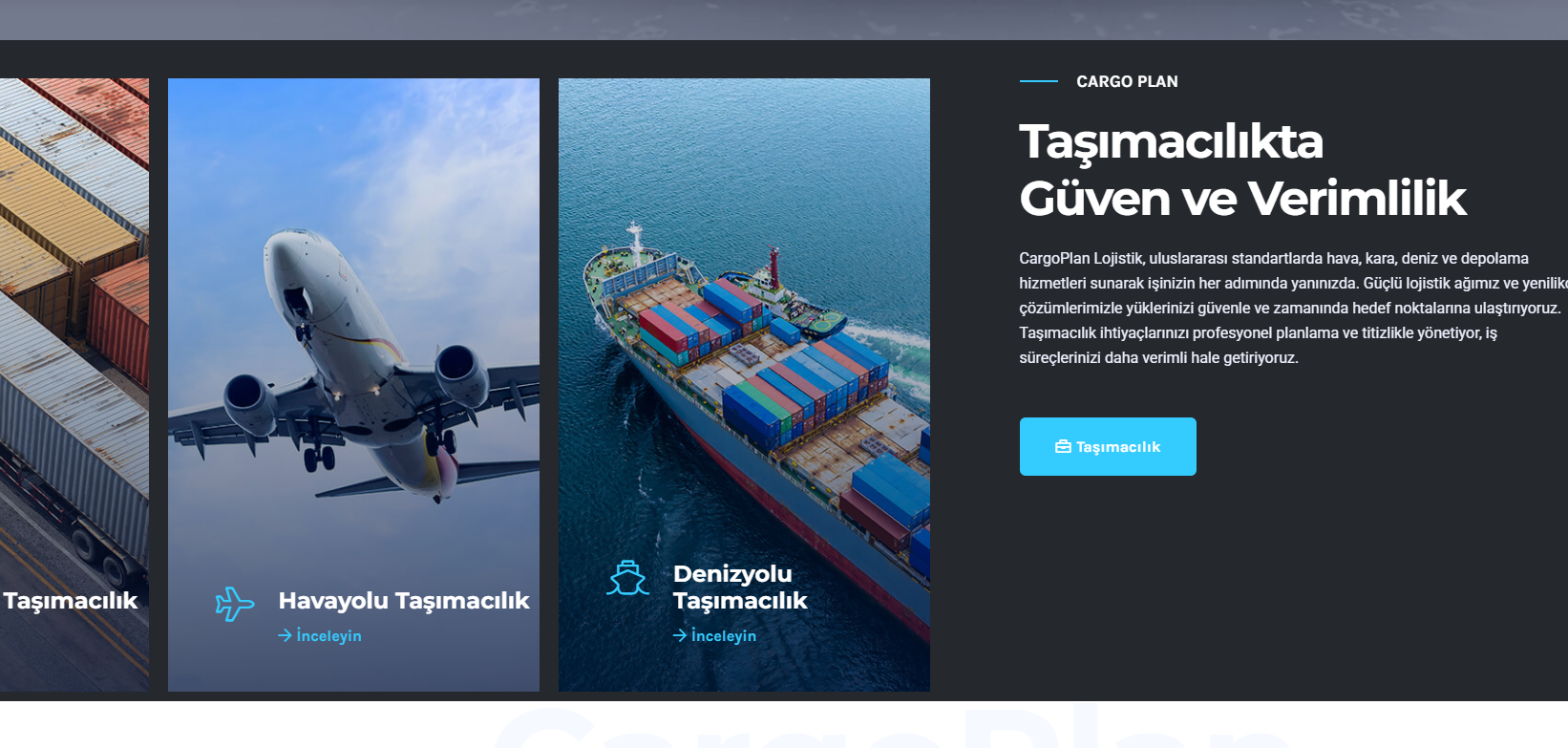
Task: Click the banner image strip at the top
Action: tap(783, 19)
